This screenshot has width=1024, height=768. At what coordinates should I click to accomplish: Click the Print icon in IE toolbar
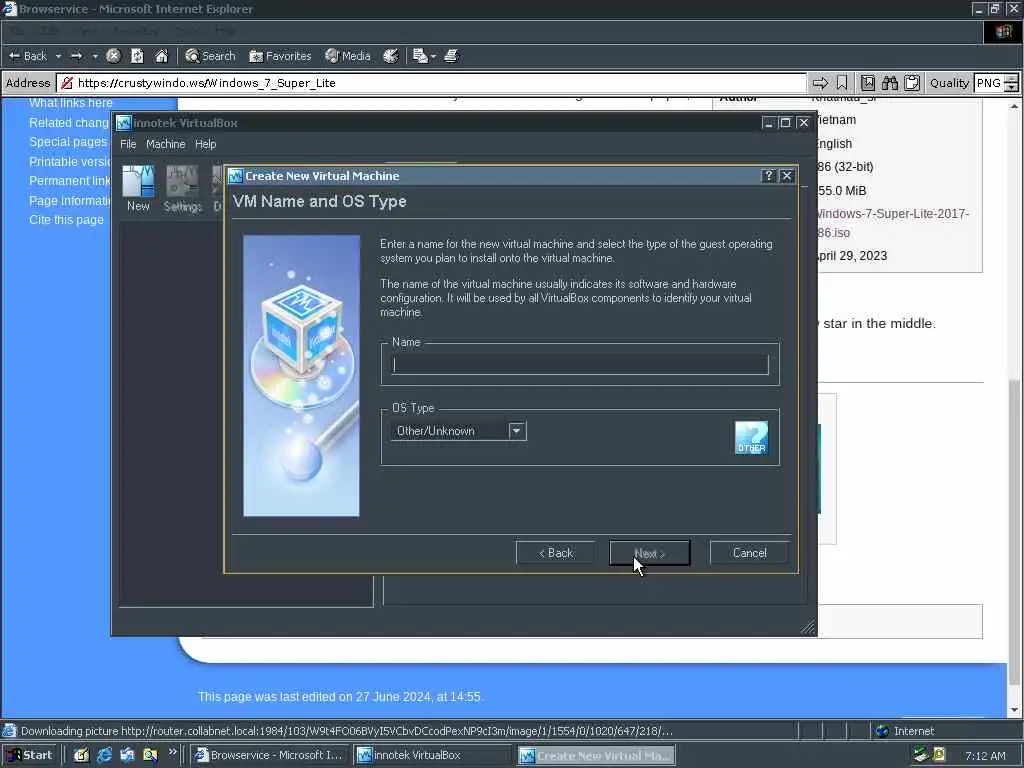(451, 56)
